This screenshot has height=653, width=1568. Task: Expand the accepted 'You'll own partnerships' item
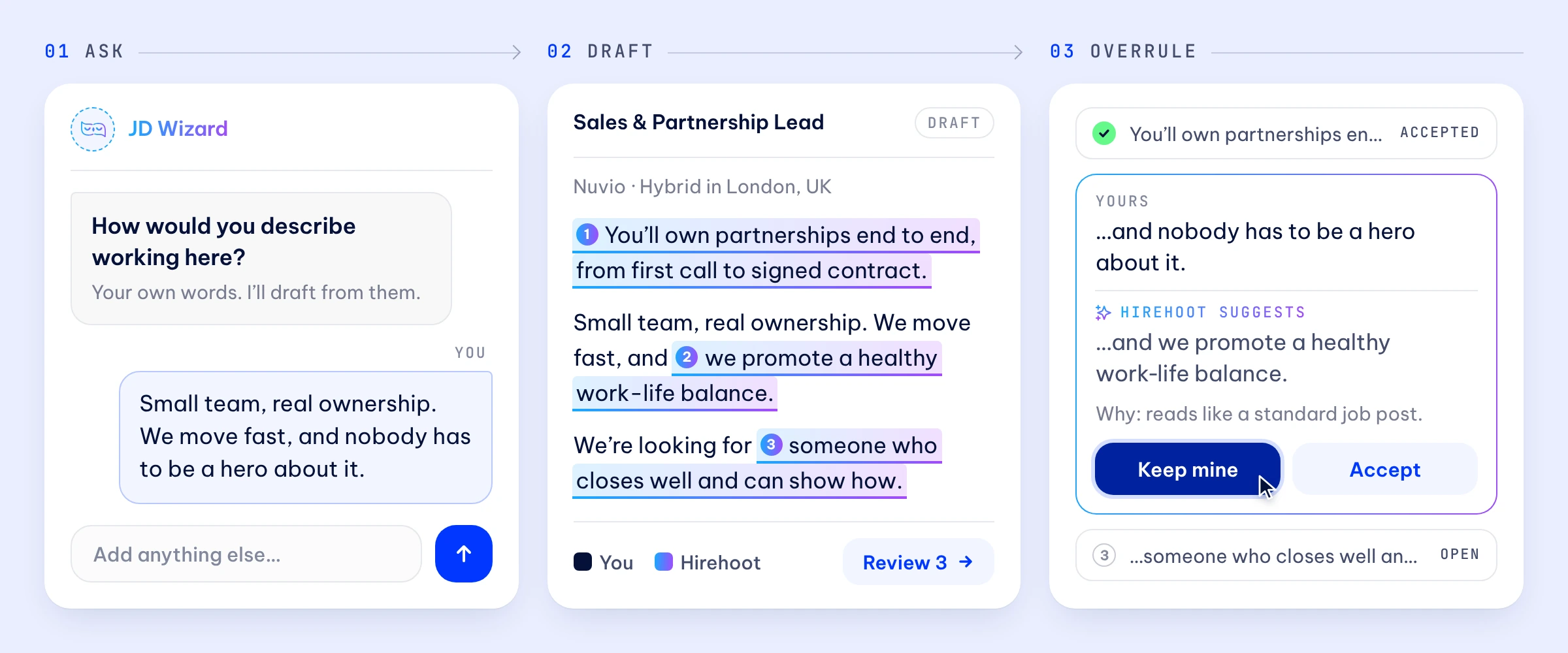click(1286, 133)
